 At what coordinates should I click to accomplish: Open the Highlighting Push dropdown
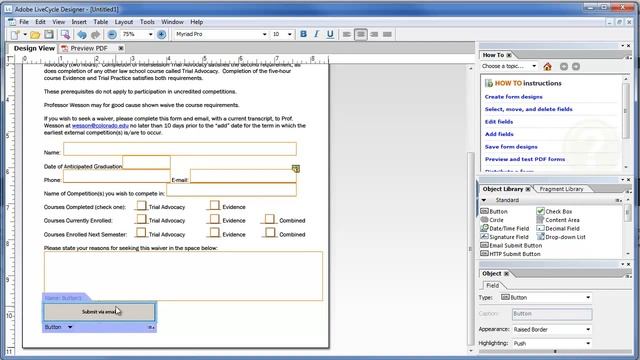588,344
